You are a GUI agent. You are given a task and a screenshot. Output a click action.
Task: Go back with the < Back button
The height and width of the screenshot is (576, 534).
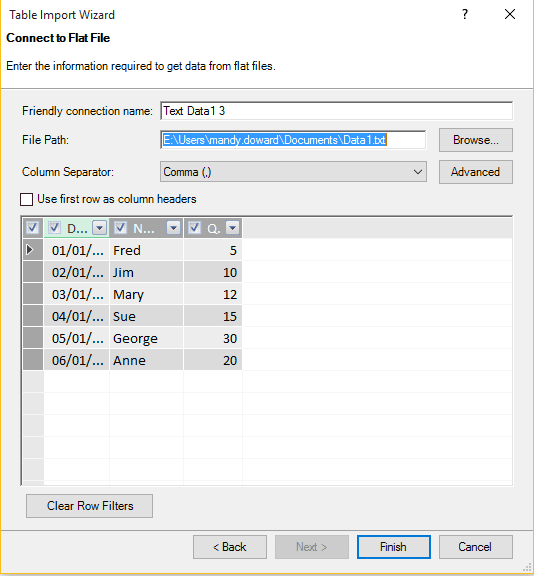tap(230, 547)
